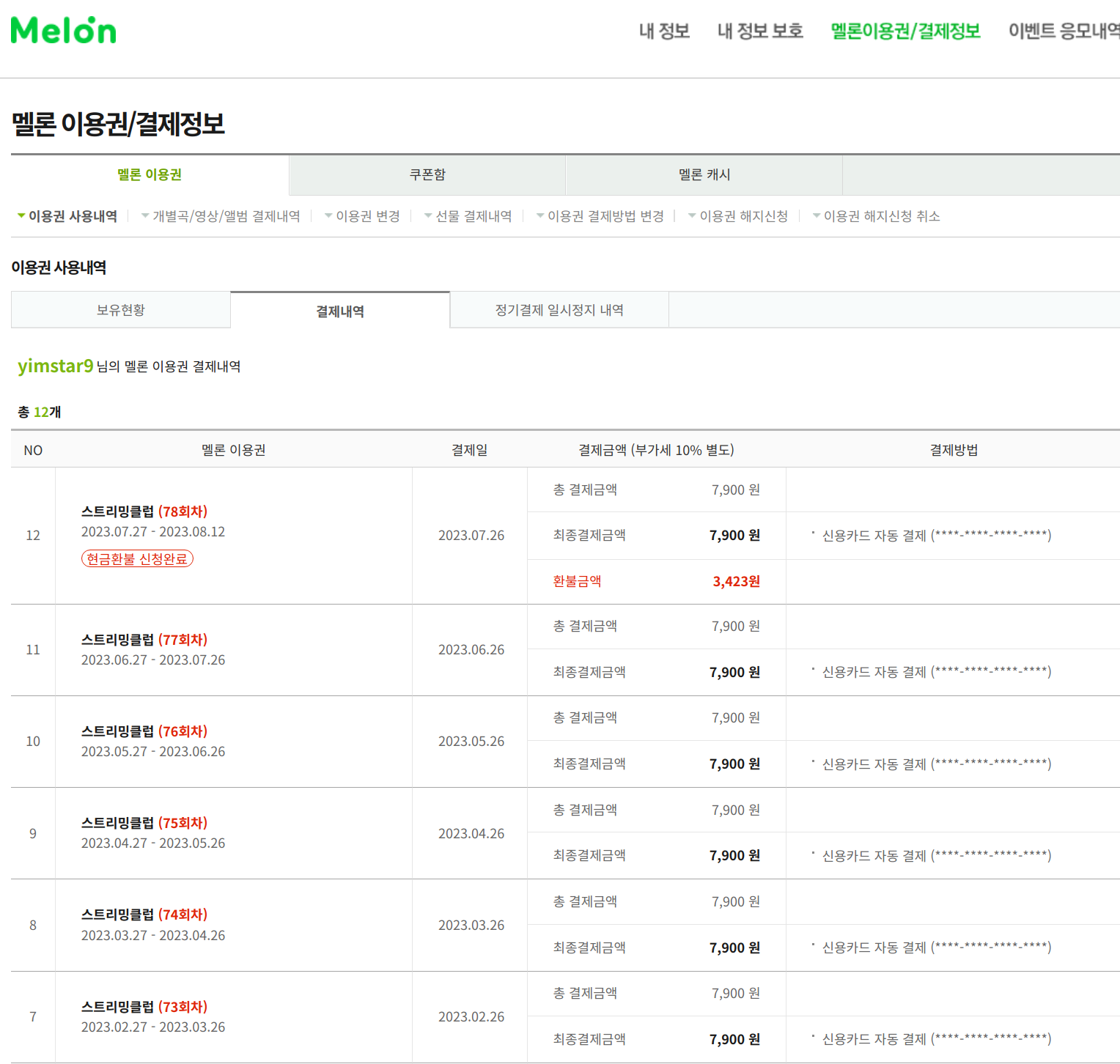This screenshot has width=1120, height=1064.
Task: Click row number 8
Action: (33, 926)
